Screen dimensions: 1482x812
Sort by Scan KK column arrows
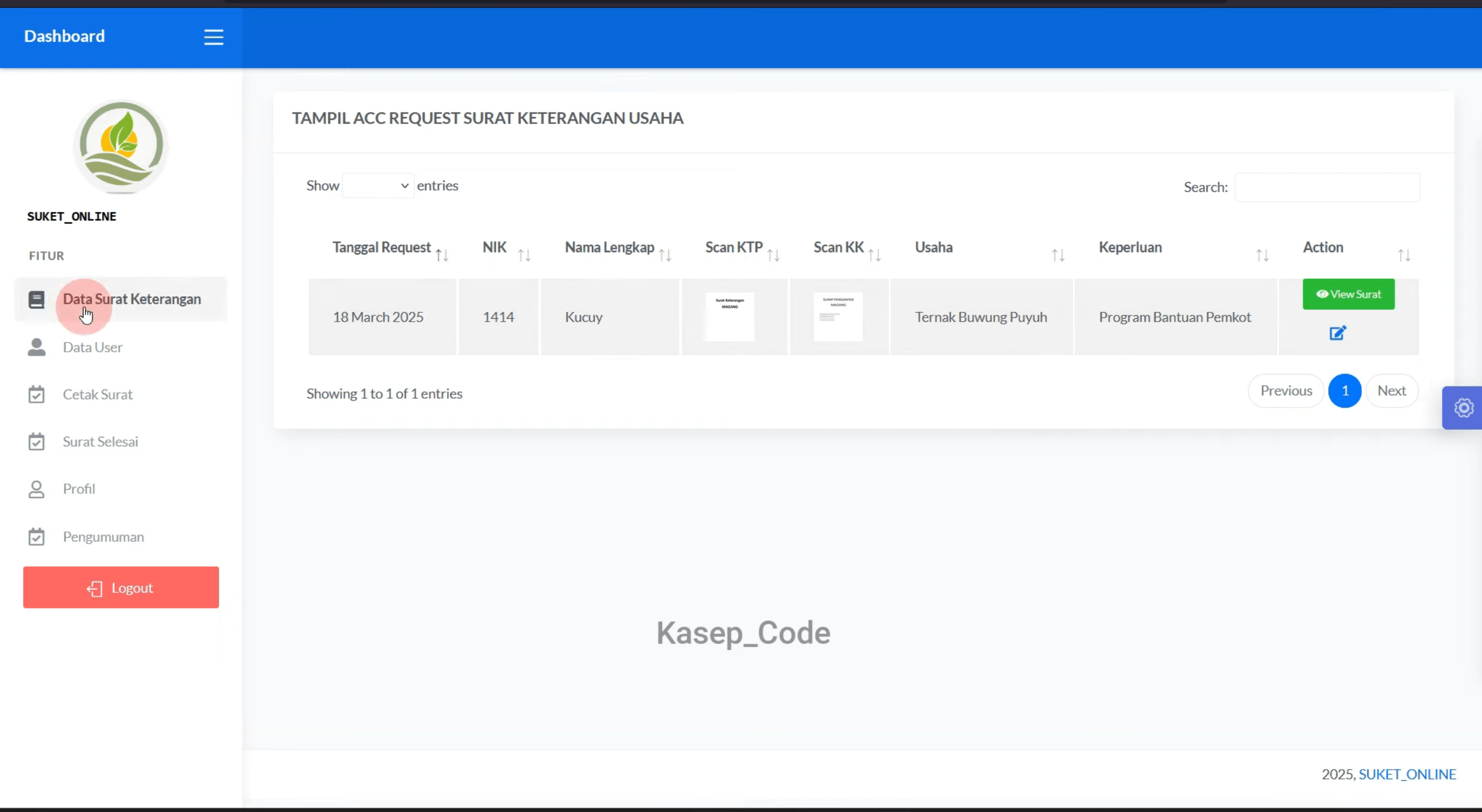(x=875, y=255)
